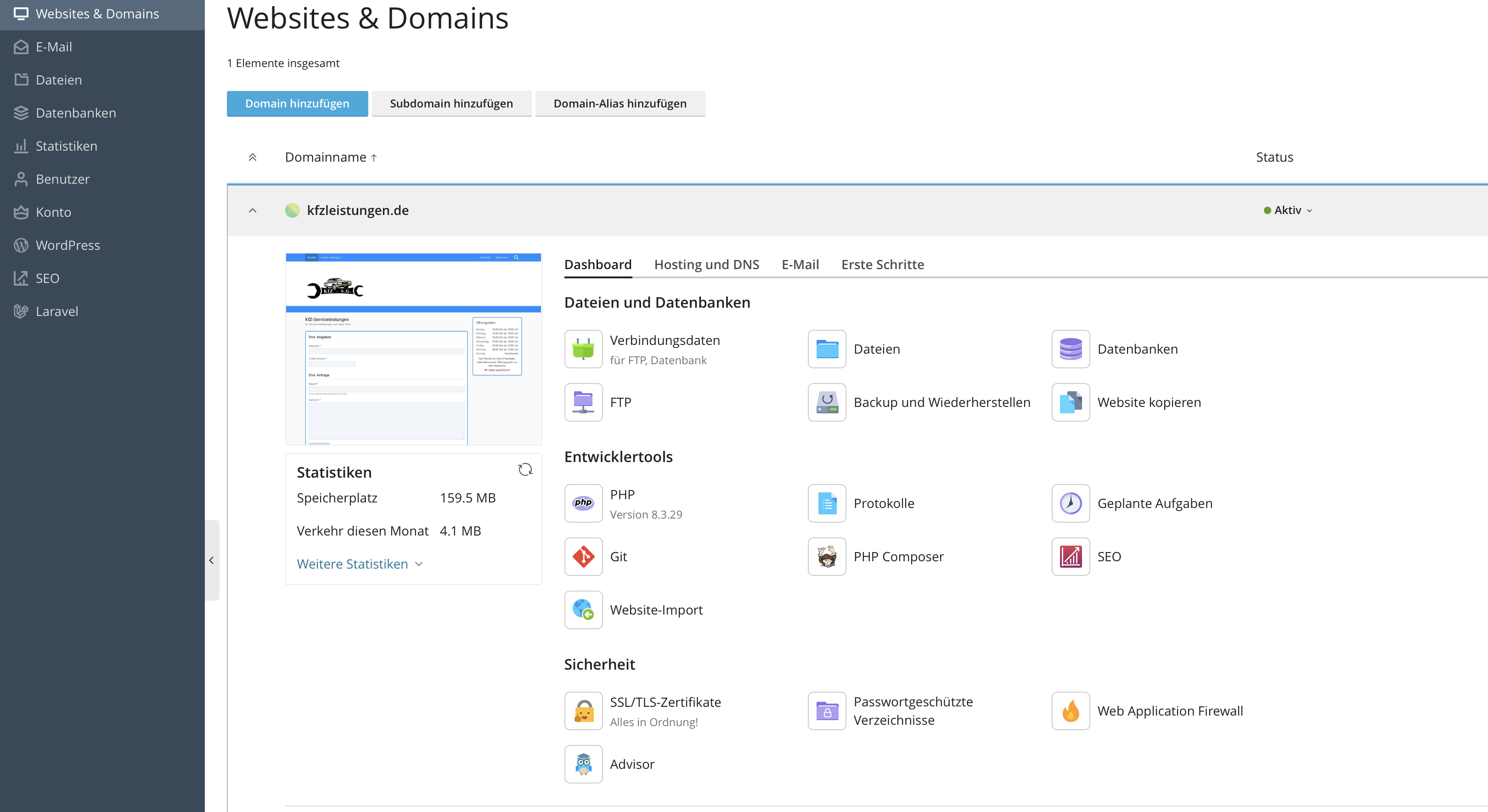Open the Web Application Firewall flame icon
This screenshot has height=812, width=1488.
1071,710
